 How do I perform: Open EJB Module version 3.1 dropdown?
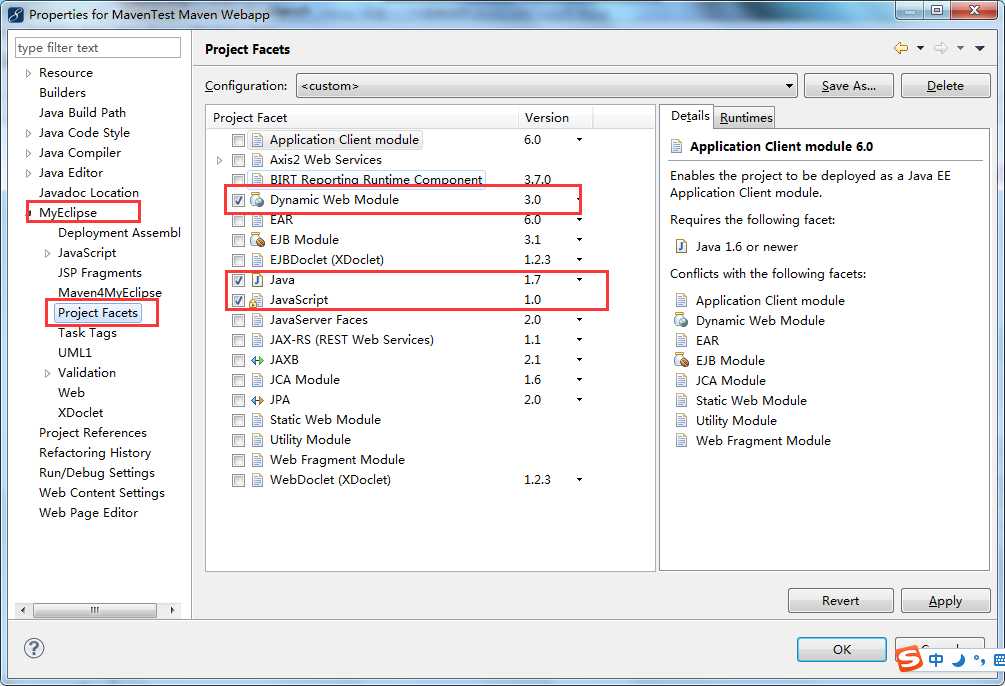579,239
